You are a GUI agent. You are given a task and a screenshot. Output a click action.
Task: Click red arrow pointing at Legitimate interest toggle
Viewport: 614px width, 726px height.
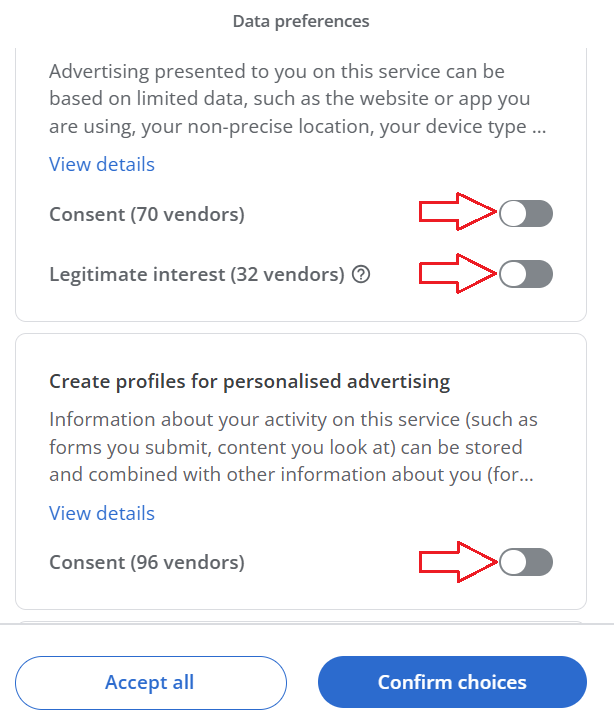click(458, 274)
